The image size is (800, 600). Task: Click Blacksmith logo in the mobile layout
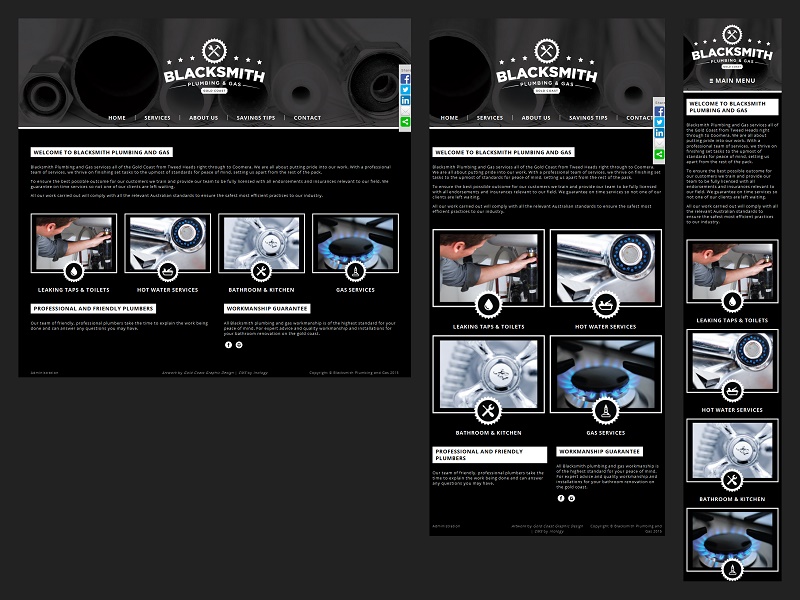(731, 53)
